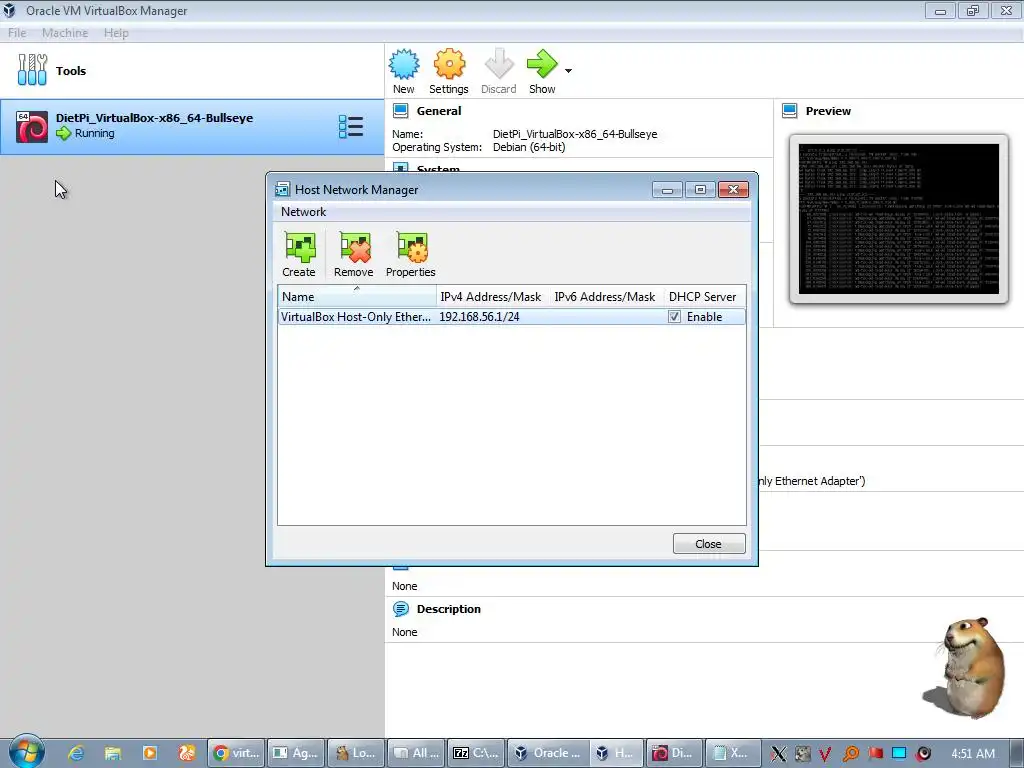1024x768 pixels.
Task: Click 192.168.56.1/24 address cell
Action: 479,317
